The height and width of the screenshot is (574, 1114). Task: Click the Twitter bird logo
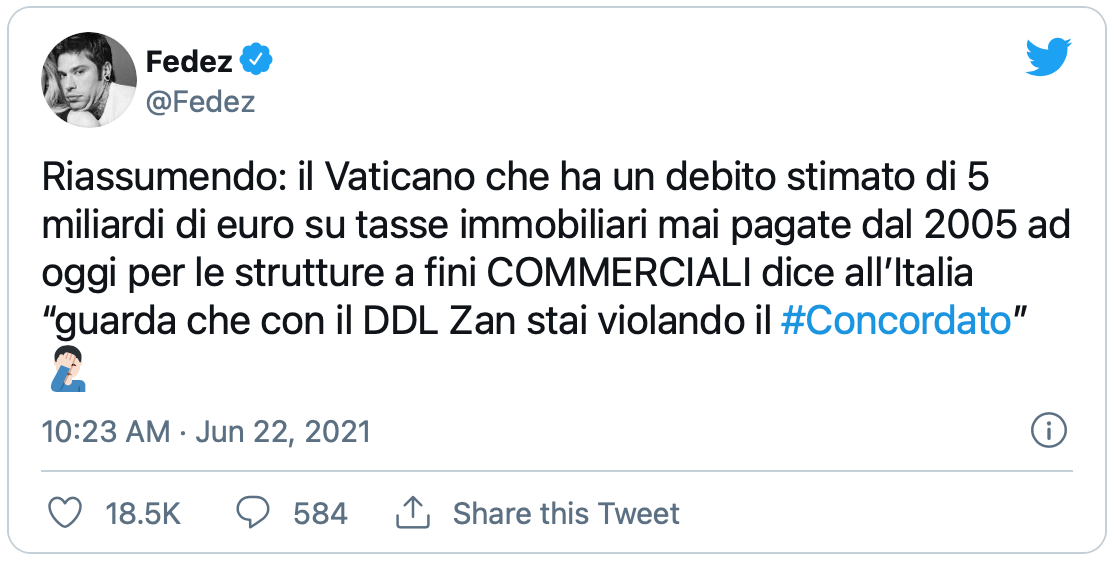1048,58
